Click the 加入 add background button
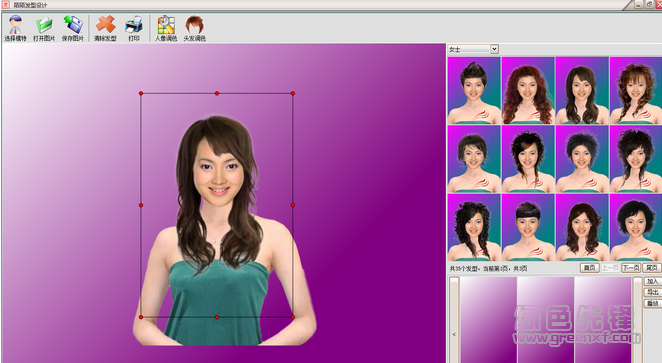 point(653,281)
